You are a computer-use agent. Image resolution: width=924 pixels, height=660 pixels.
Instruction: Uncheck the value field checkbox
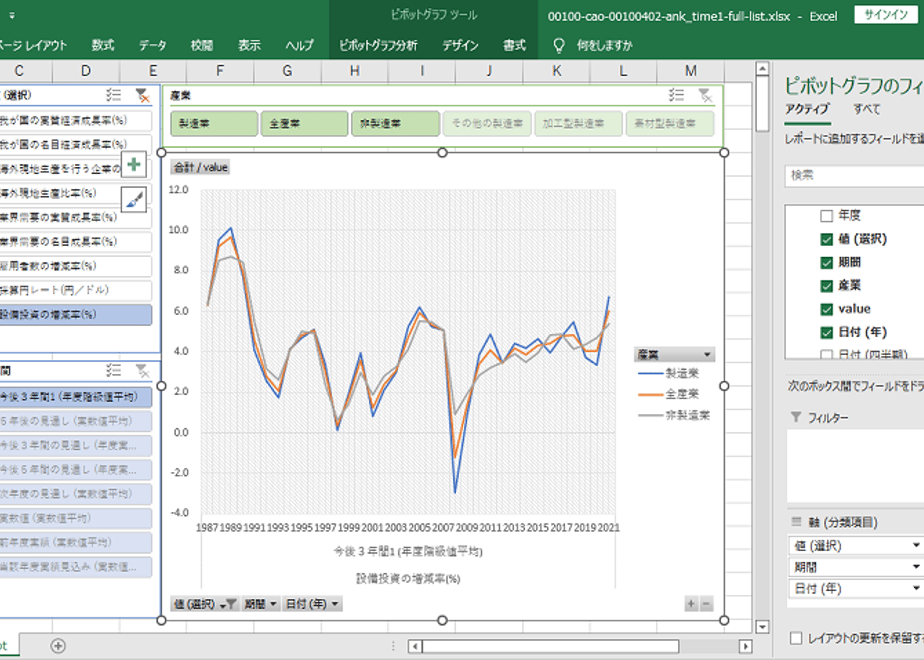826,309
